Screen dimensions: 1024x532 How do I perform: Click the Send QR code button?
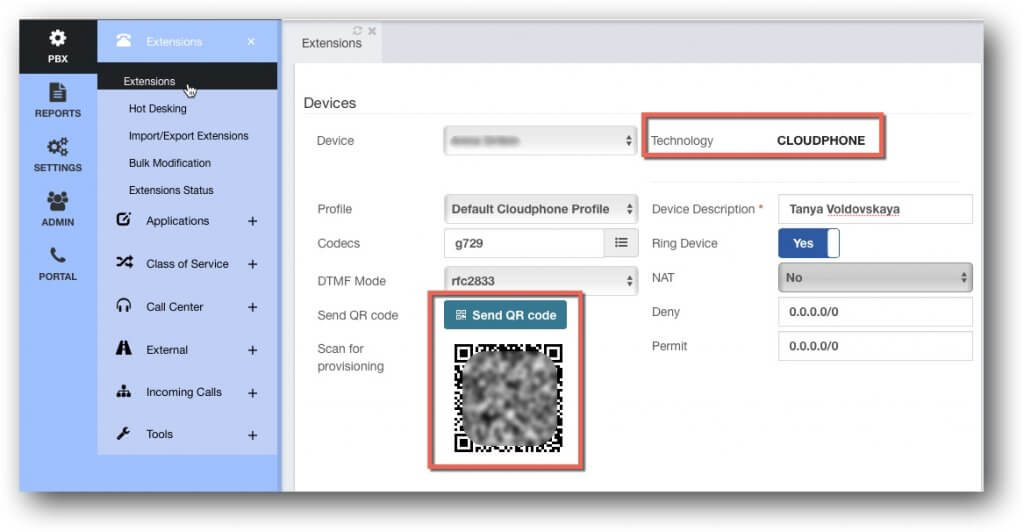(x=505, y=315)
